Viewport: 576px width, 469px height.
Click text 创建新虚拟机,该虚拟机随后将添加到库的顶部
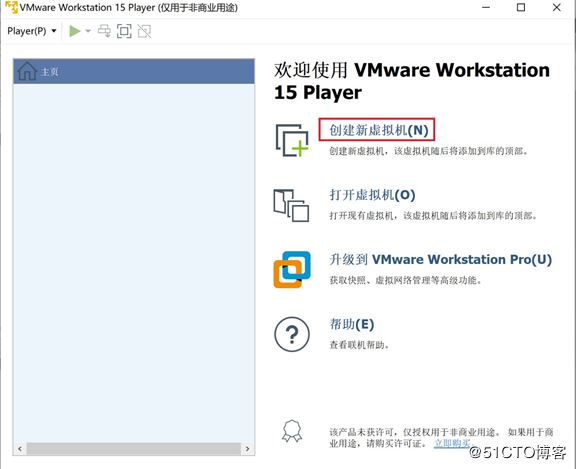[428, 151]
